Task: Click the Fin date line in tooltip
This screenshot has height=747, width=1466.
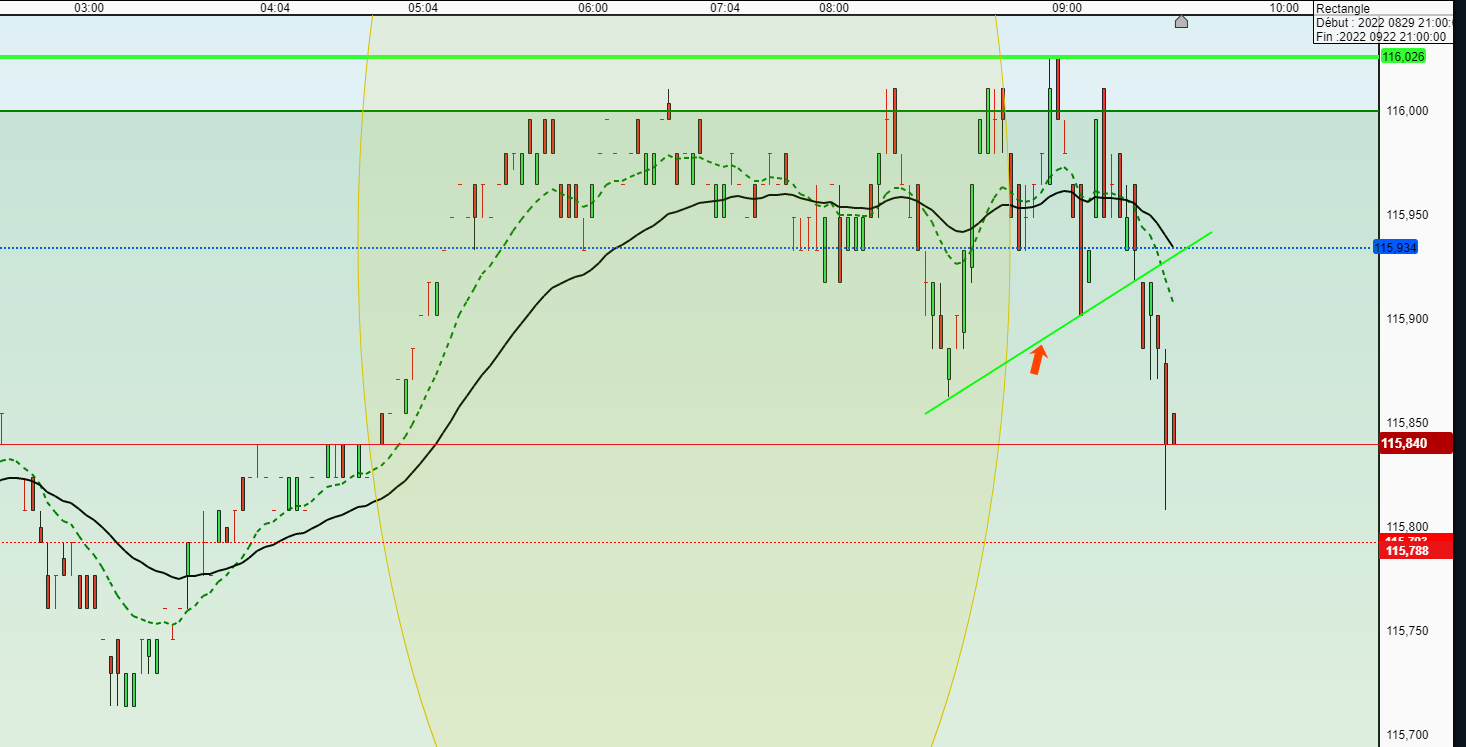Action: pos(1381,37)
